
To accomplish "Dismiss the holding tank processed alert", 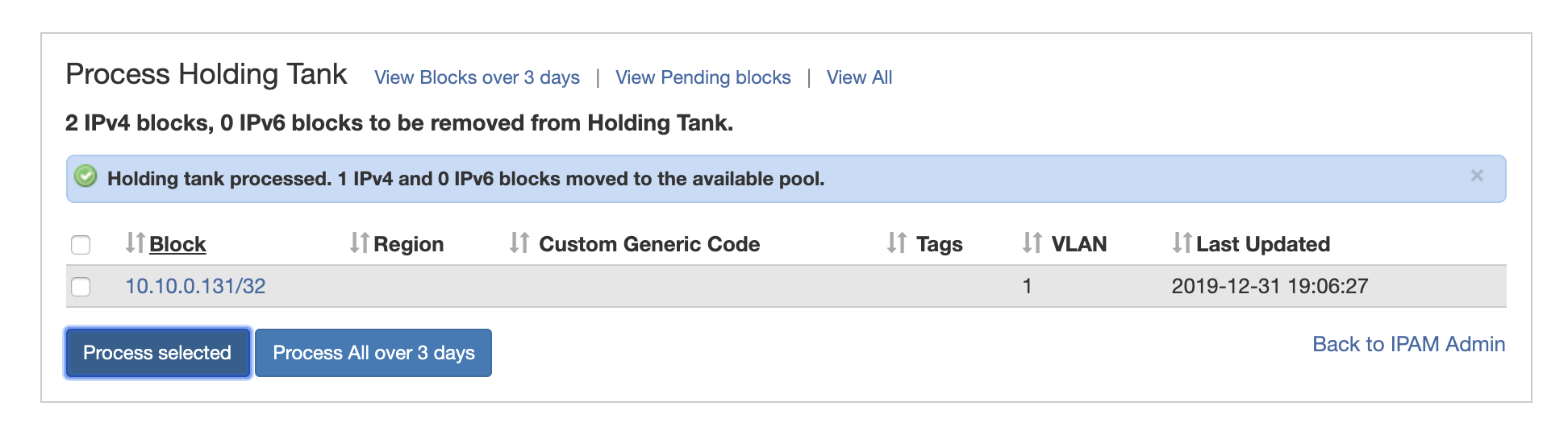I will pyautogui.click(x=1477, y=176).
